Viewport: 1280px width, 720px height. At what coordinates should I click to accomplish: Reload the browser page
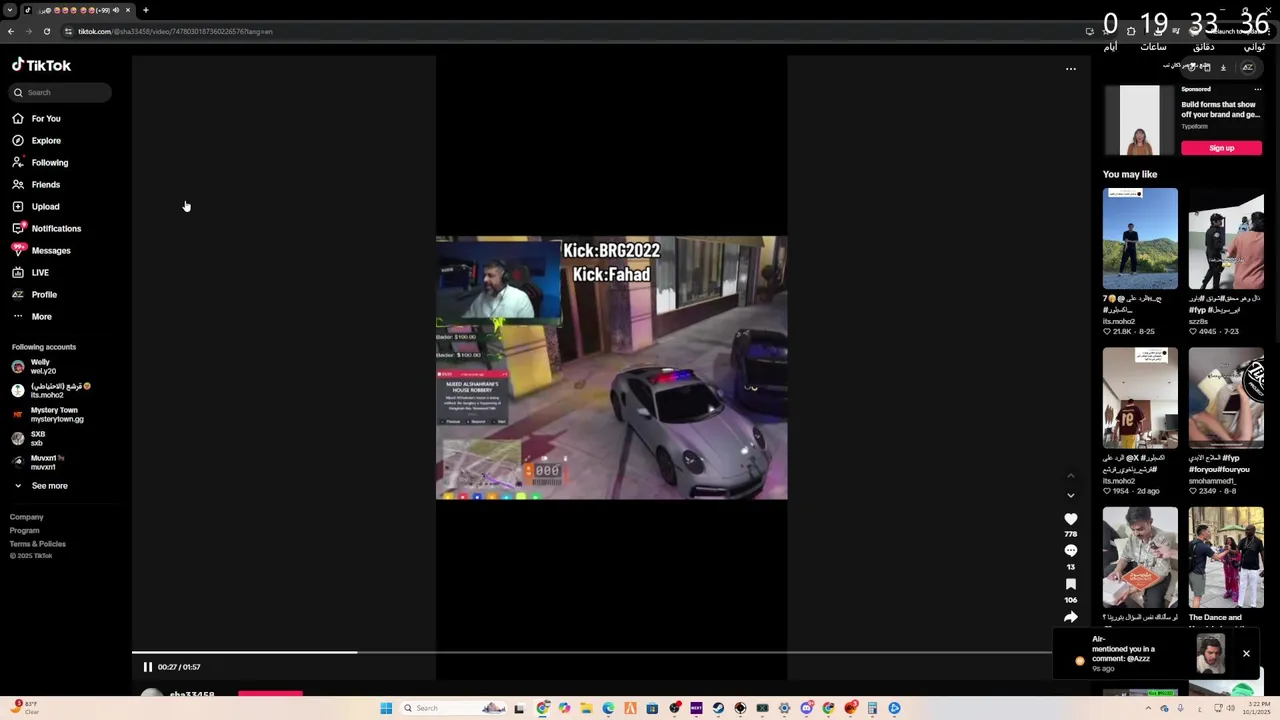click(x=46, y=31)
